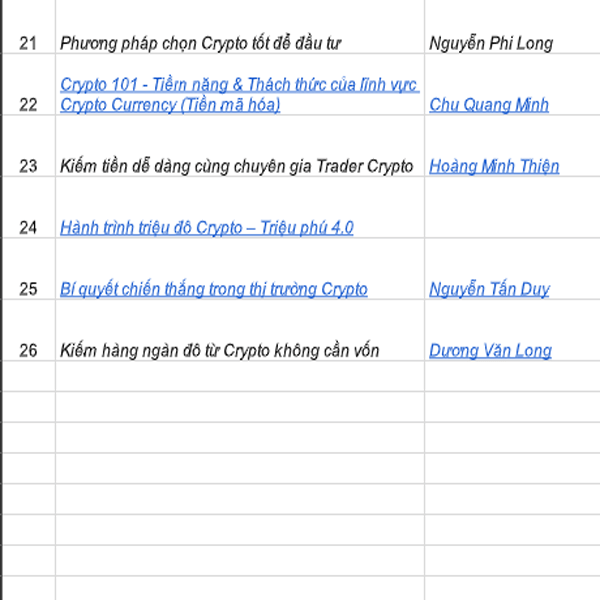Image resolution: width=600 pixels, height=600 pixels.
Task: Select first empty author cell below Dương Văn Long
Action: 512,376
